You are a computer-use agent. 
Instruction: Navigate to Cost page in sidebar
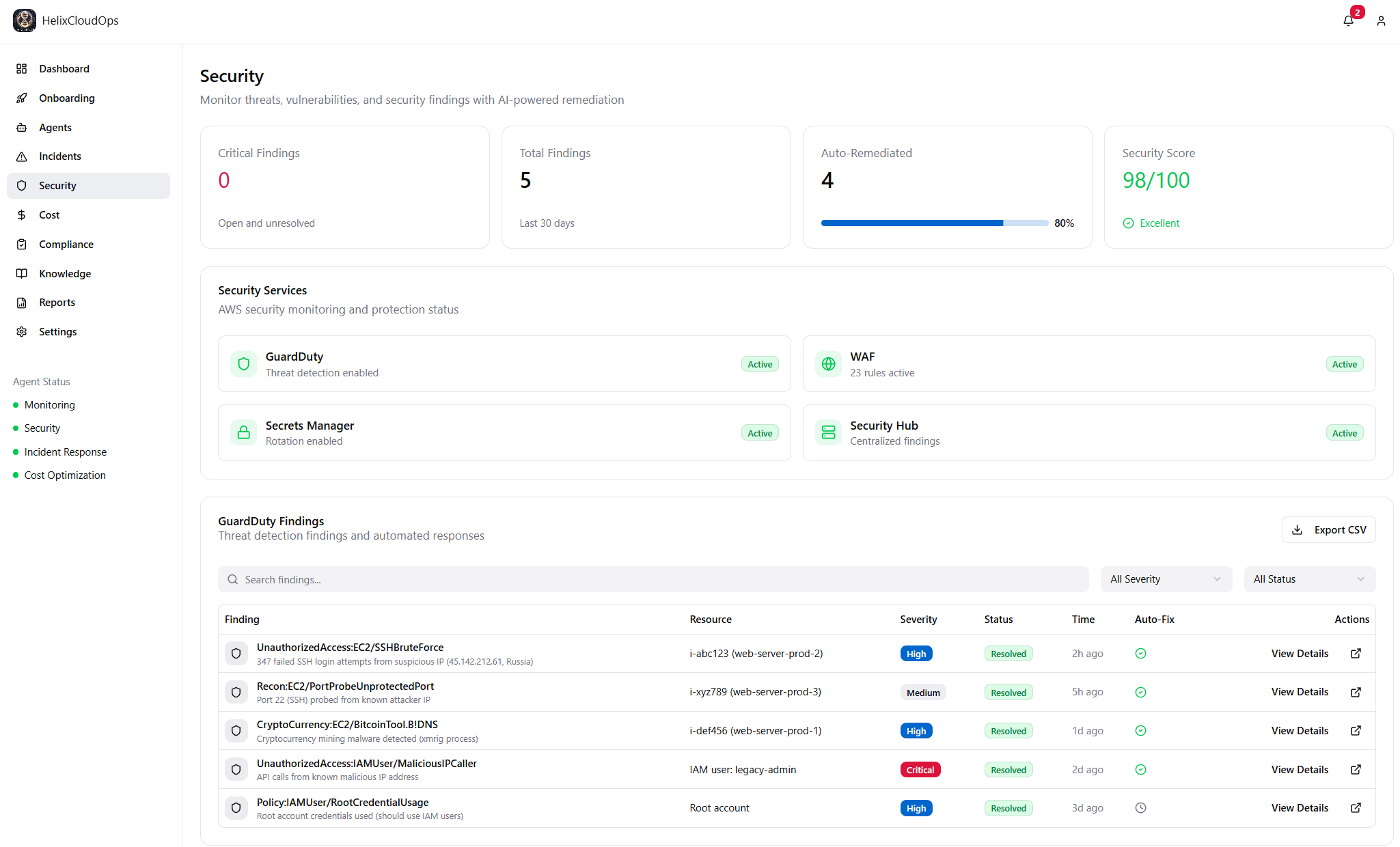[x=49, y=215]
